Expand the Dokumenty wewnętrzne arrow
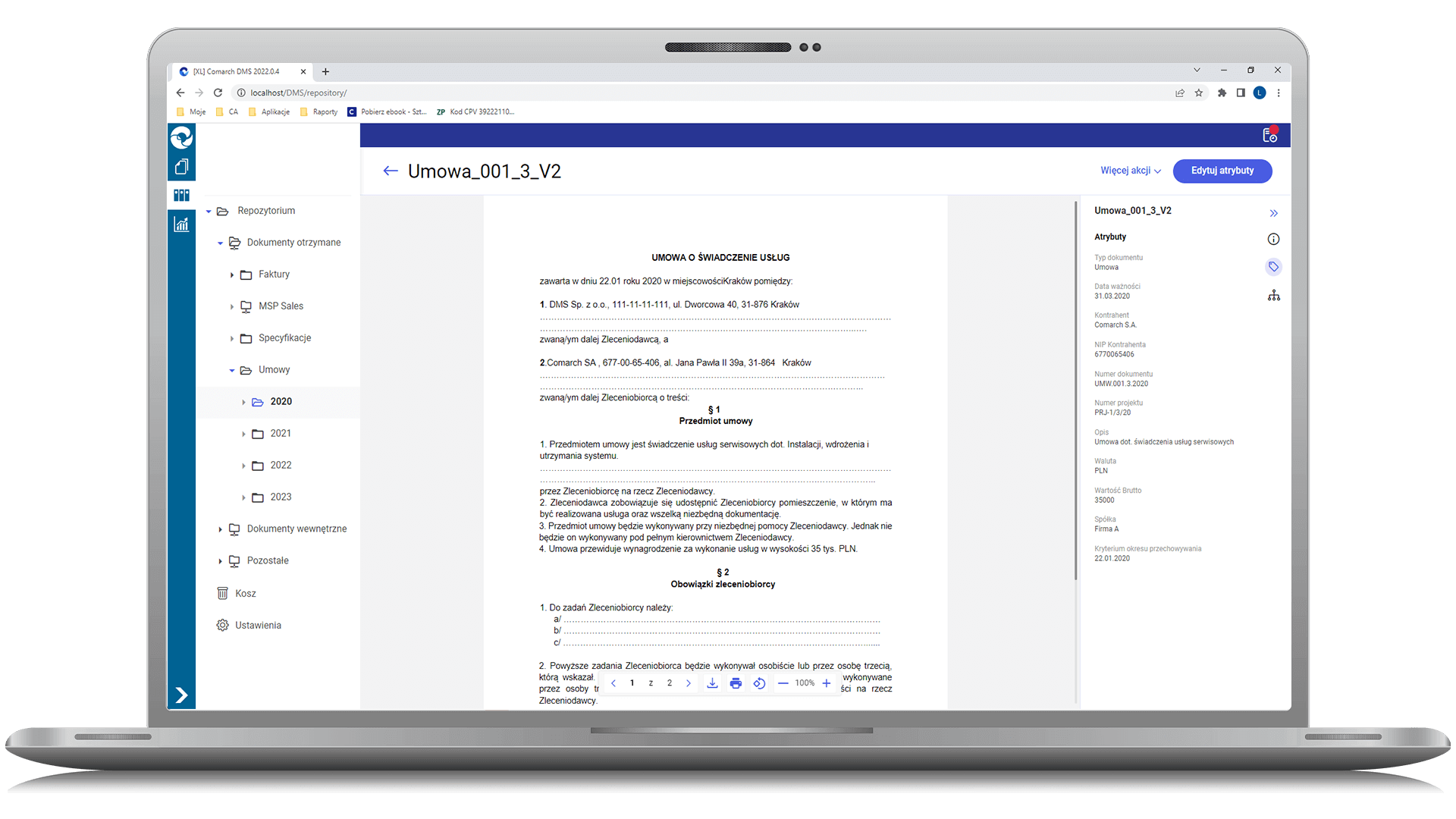Image resolution: width=1456 pixels, height=819 pixels. pyautogui.click(x=220, y=529)
